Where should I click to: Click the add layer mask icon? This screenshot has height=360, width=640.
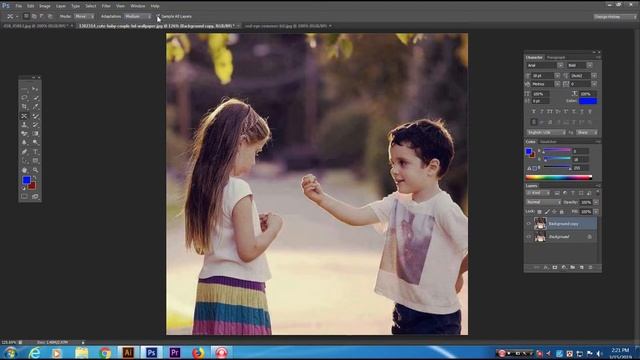tap(555, 267)
